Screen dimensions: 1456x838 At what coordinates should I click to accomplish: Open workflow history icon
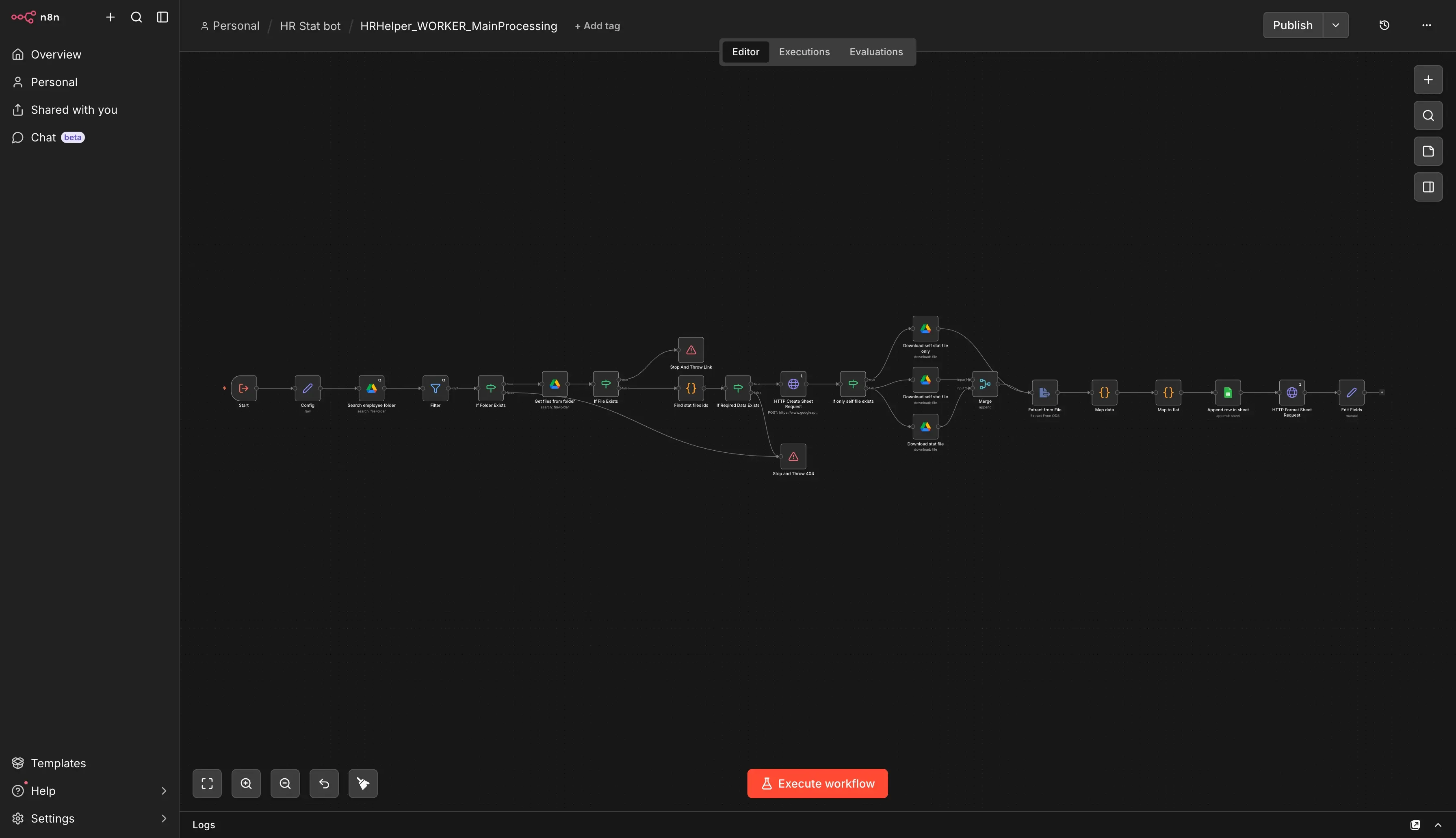pyautogui.click(x=1384, y=25)
